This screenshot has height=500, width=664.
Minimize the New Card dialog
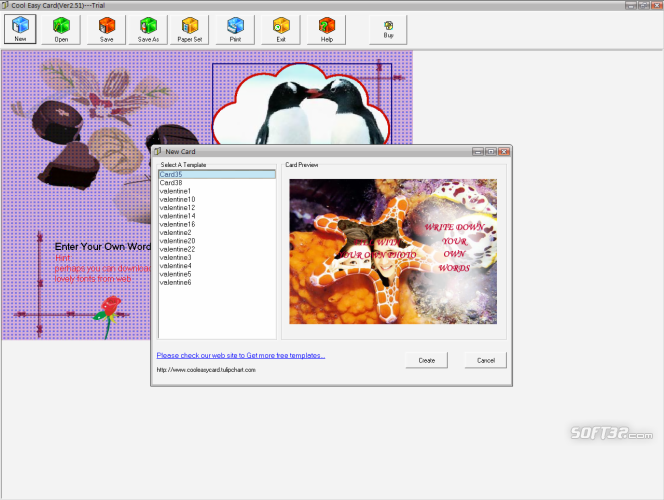point(478,152)
